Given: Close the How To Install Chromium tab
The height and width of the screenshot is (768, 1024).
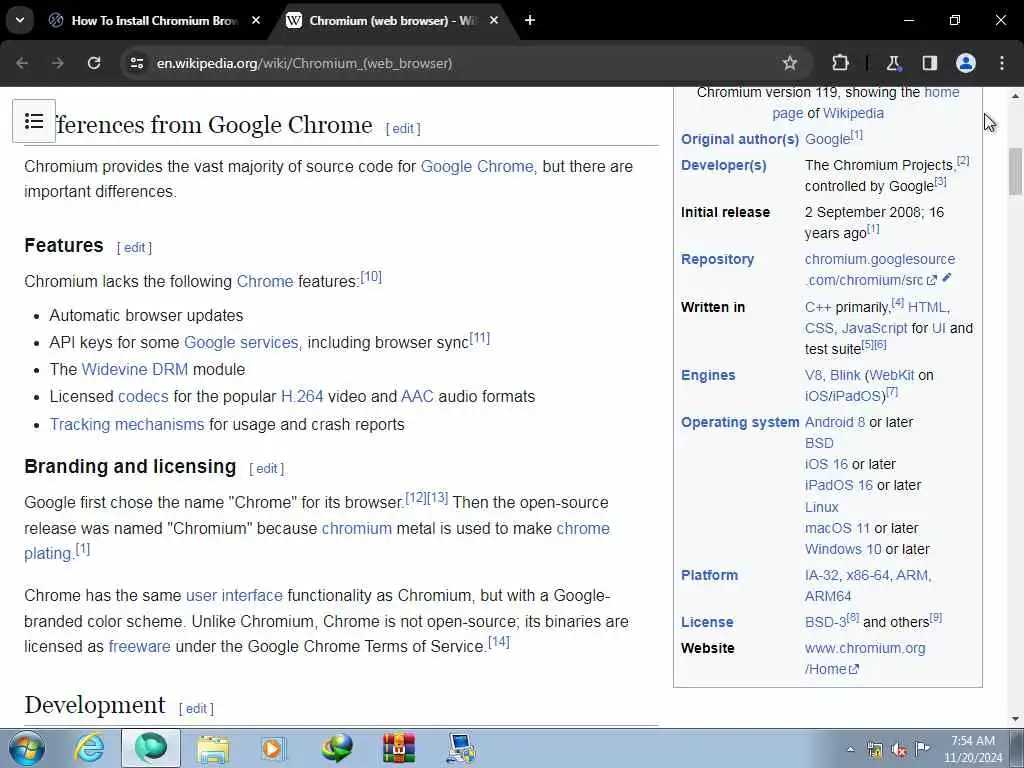Looking at the screenshot, I should tap(256, 20).
